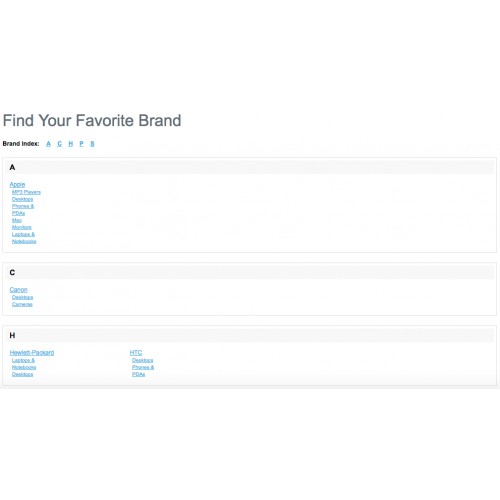Open Mac category under Apple
Image resolution: width=500 pixels, height=500 pixels.
point(17,220)
